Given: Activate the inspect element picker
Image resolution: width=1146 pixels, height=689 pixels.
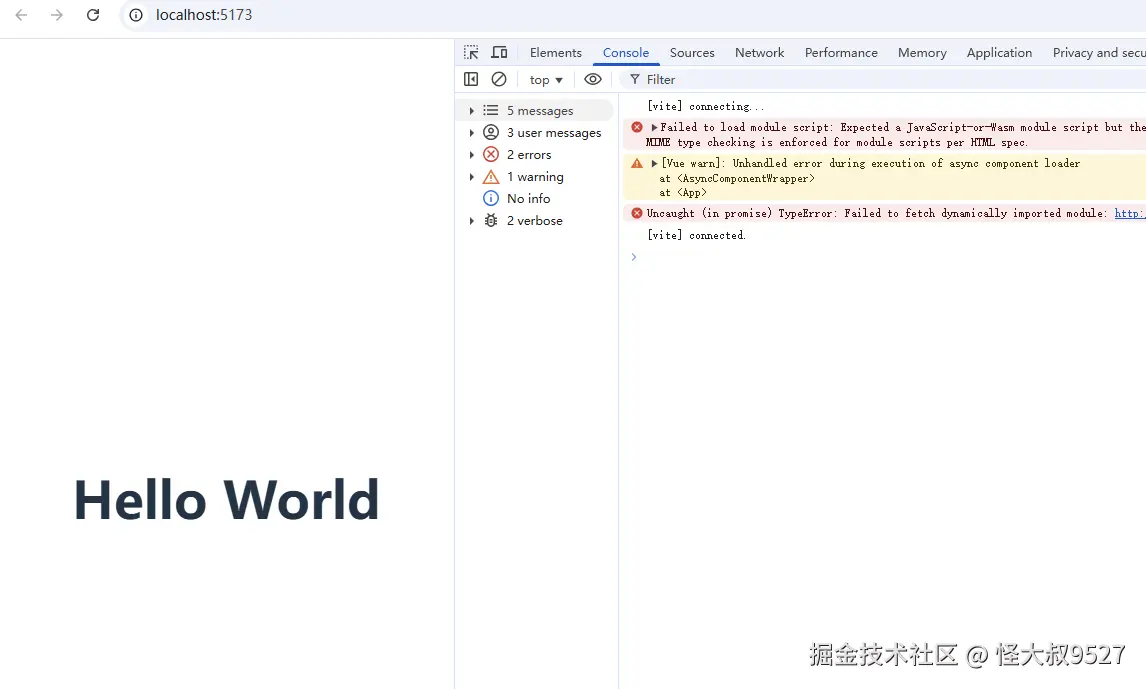Looking at the screenshot, I should pos(471,53).
